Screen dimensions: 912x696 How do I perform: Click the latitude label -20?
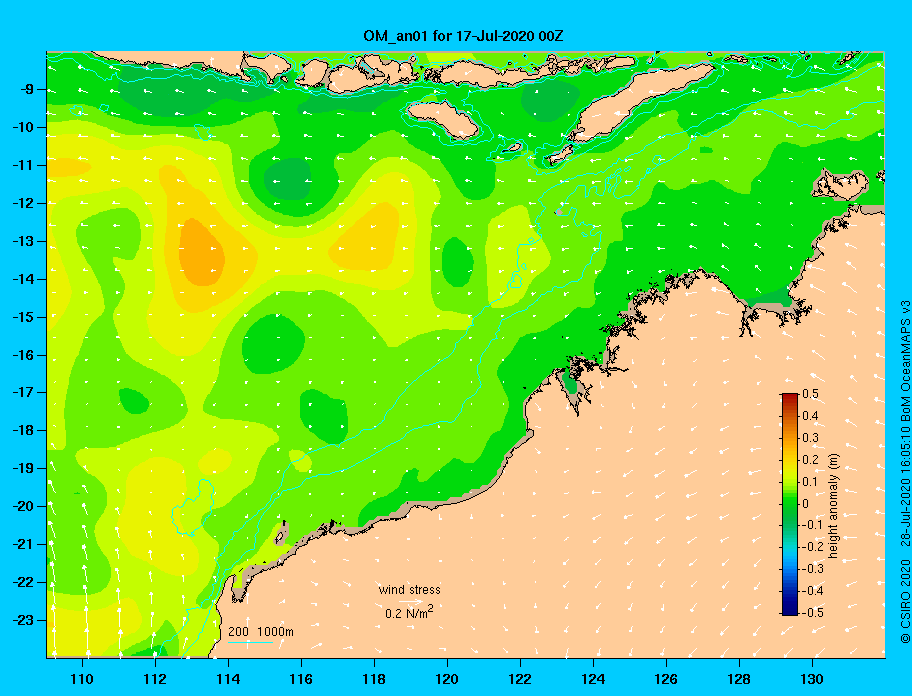click(22, 506)
